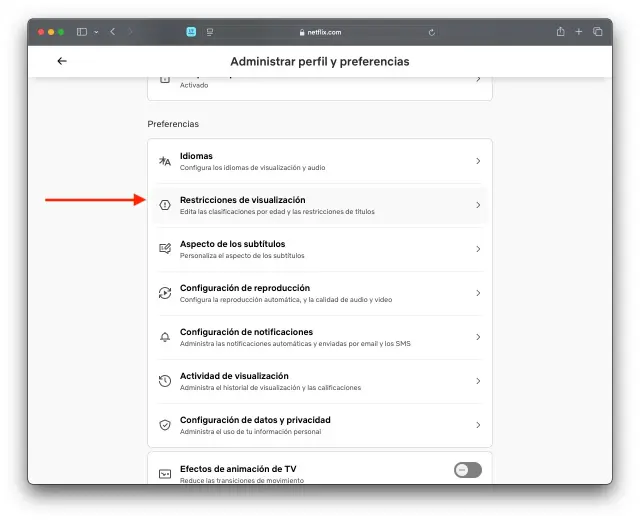Click the Idiomas language icon

[165, 161]
